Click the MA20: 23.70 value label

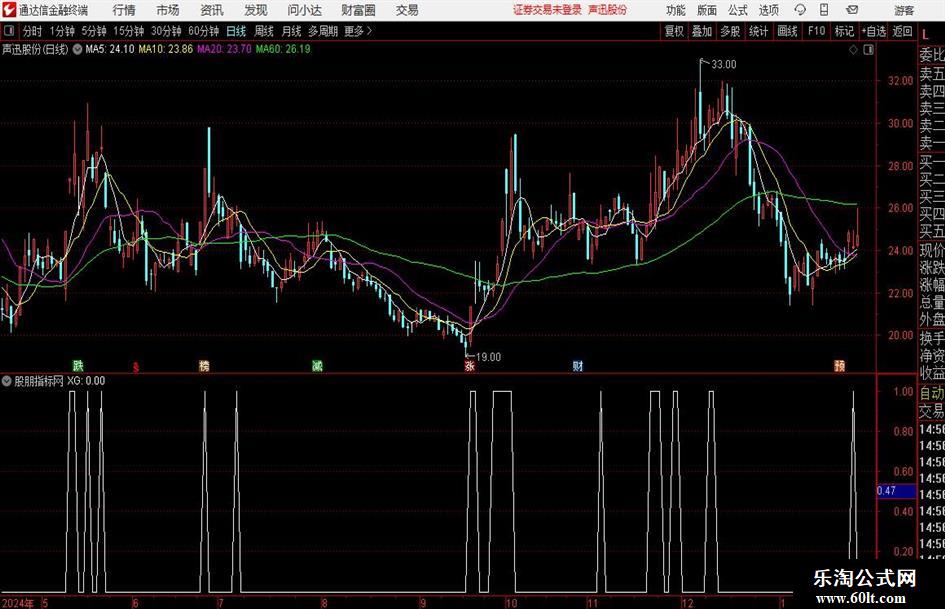click(224, 49)
